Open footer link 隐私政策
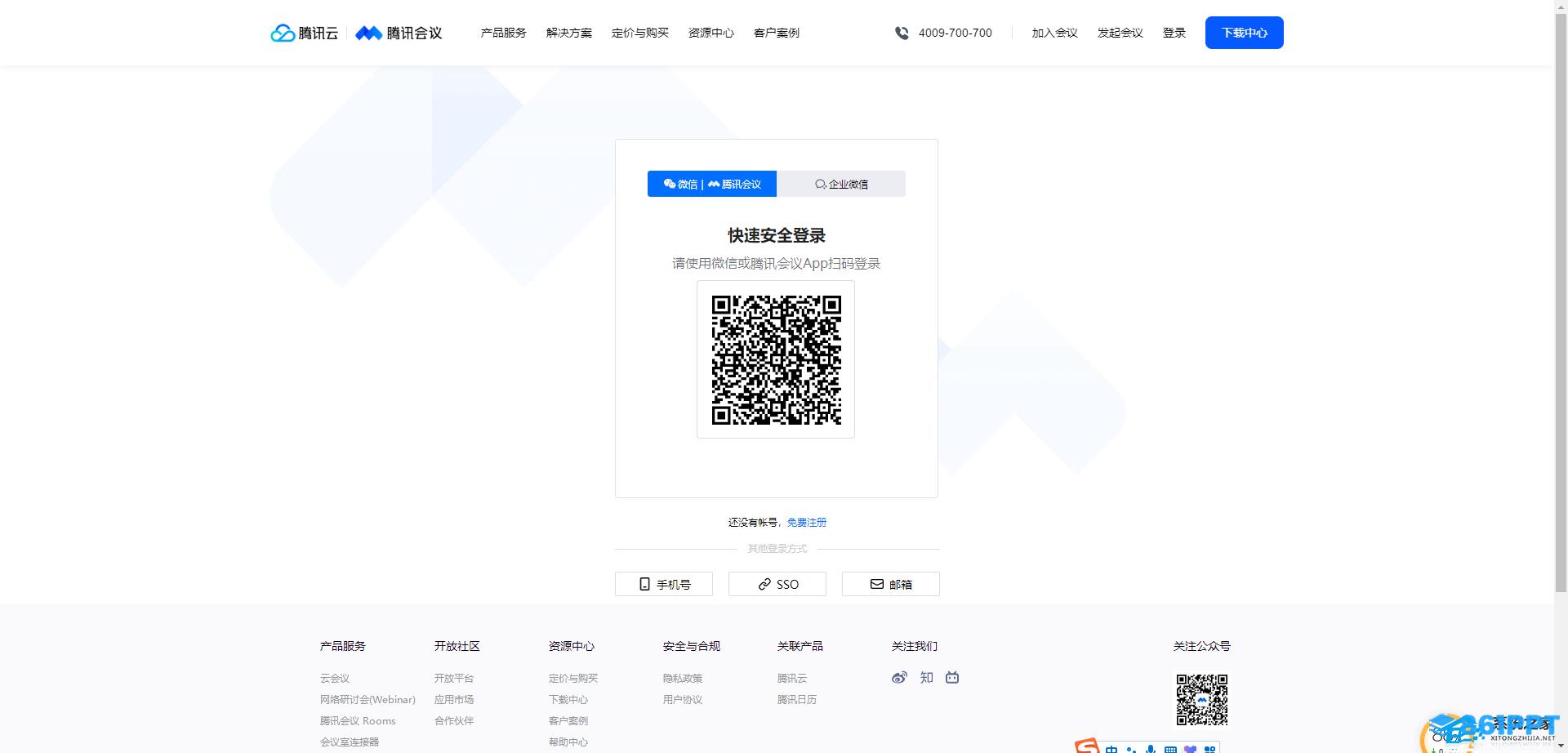 pos(683,678)
